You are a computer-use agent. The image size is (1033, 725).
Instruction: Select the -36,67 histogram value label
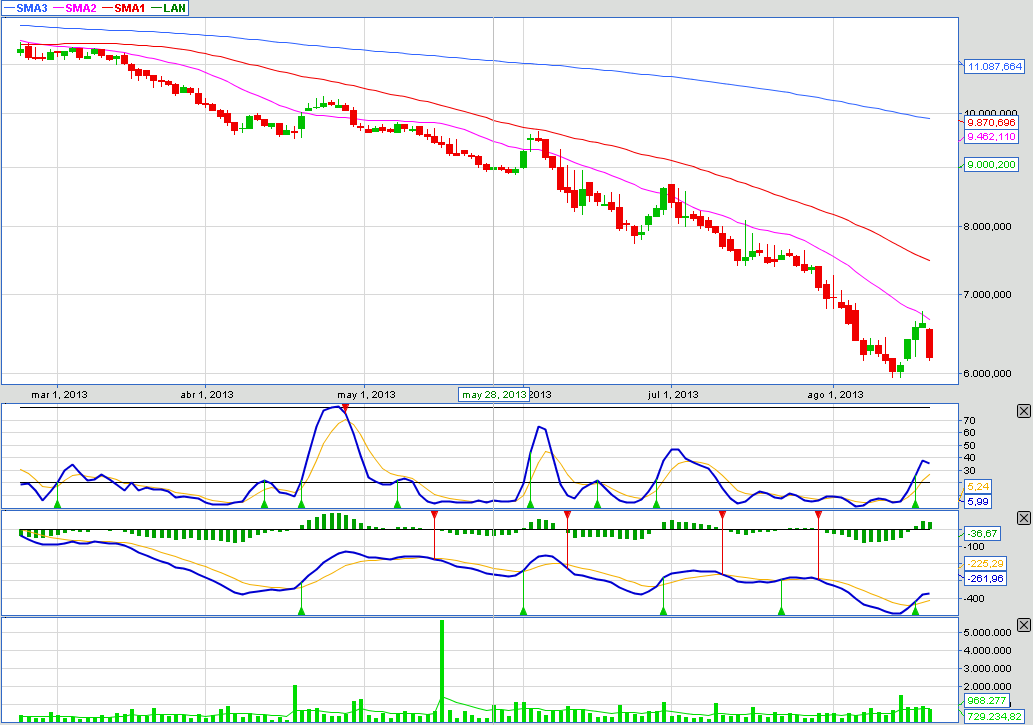coord(982,534)
